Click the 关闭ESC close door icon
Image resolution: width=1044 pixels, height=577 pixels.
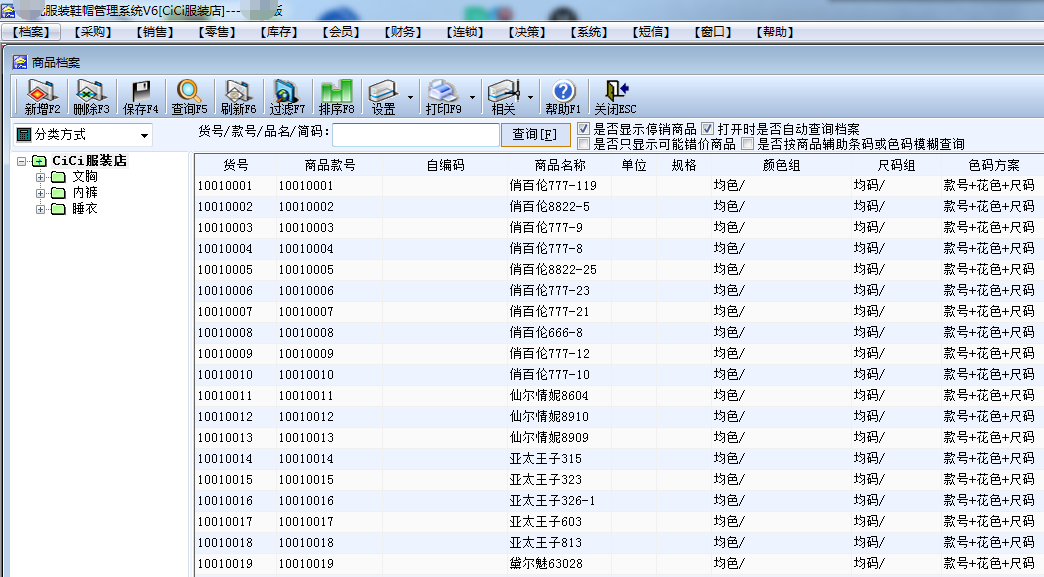pos(616,91)
